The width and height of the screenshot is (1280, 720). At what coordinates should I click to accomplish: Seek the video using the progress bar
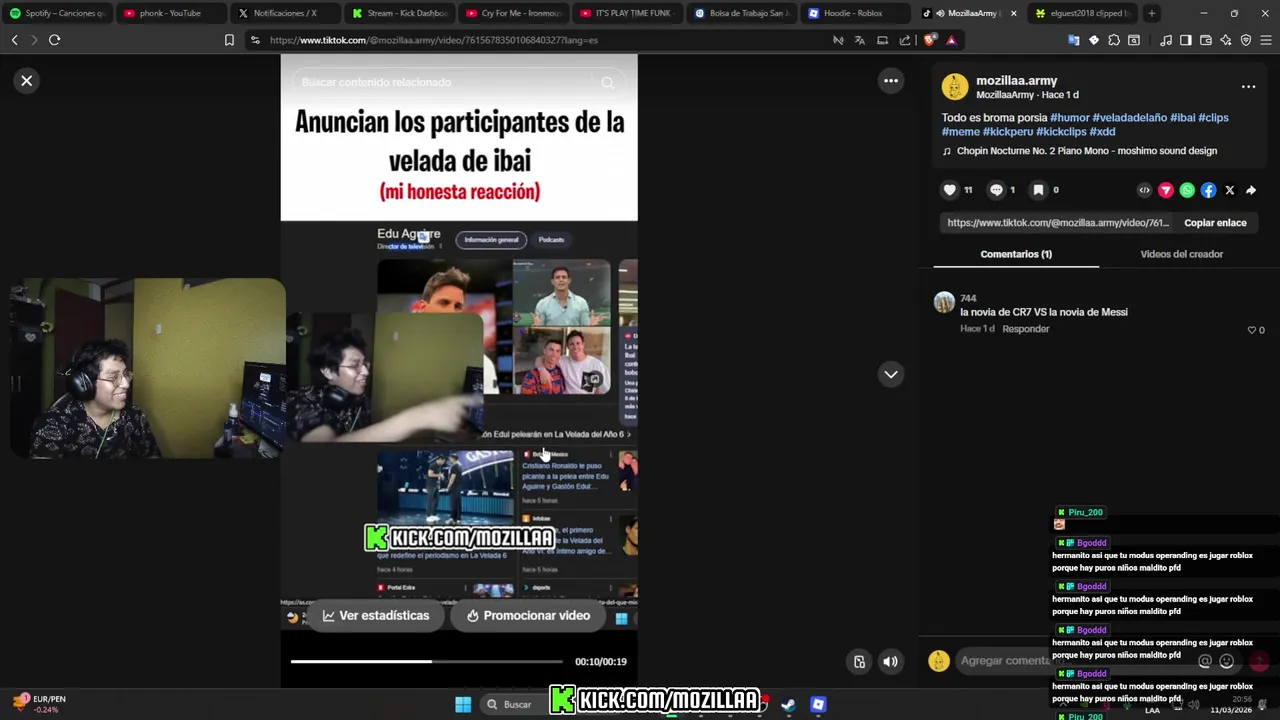(426, 661)
